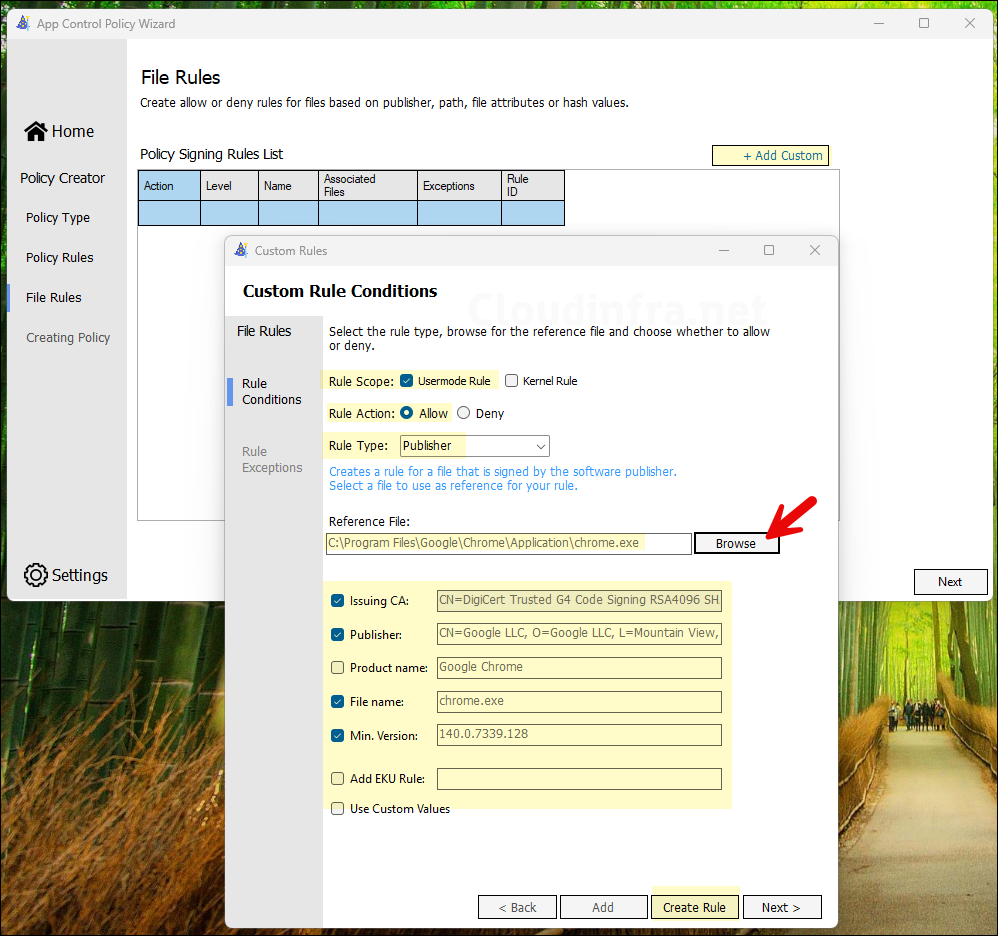The image size is (998, 936).
Task: Click the Min. Version text field
Action: pos(579,735)
